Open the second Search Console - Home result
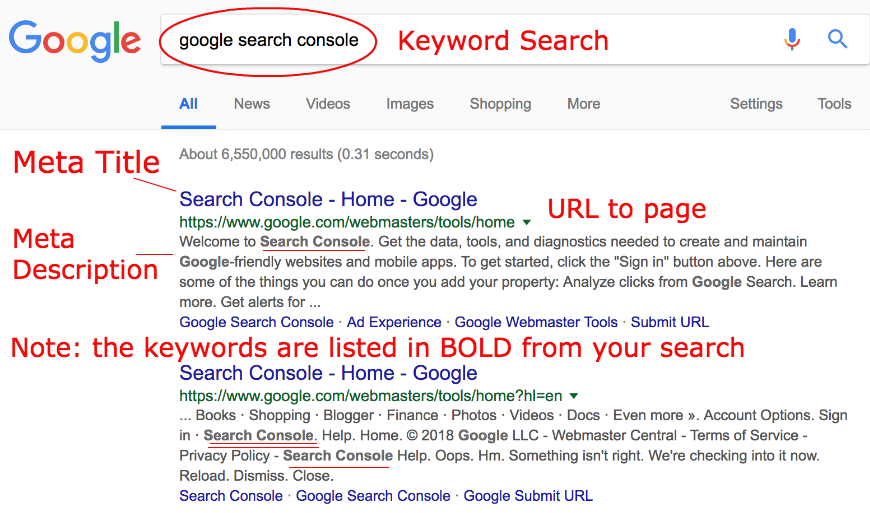The height and width of the screenshot is (513, 870). tap(328, 373)
